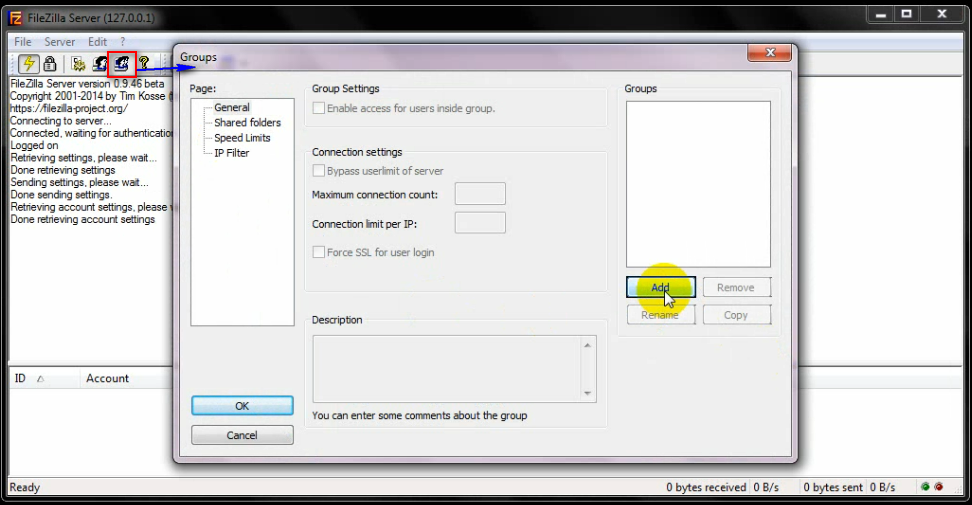
Task: Click description scrollbar down arrow
Action: coord(588,393)
